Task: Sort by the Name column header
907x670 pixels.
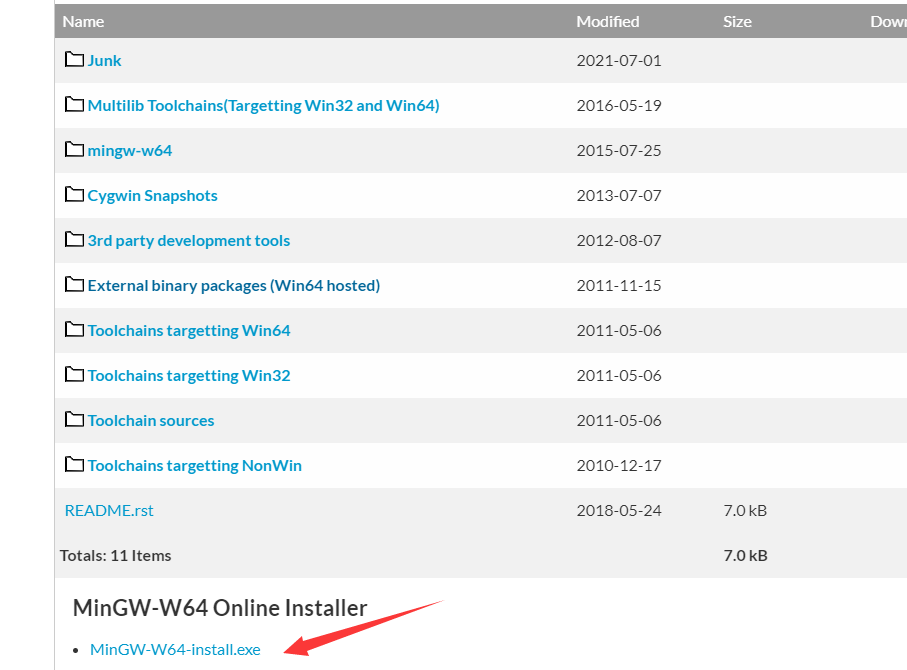Action: 83,21
